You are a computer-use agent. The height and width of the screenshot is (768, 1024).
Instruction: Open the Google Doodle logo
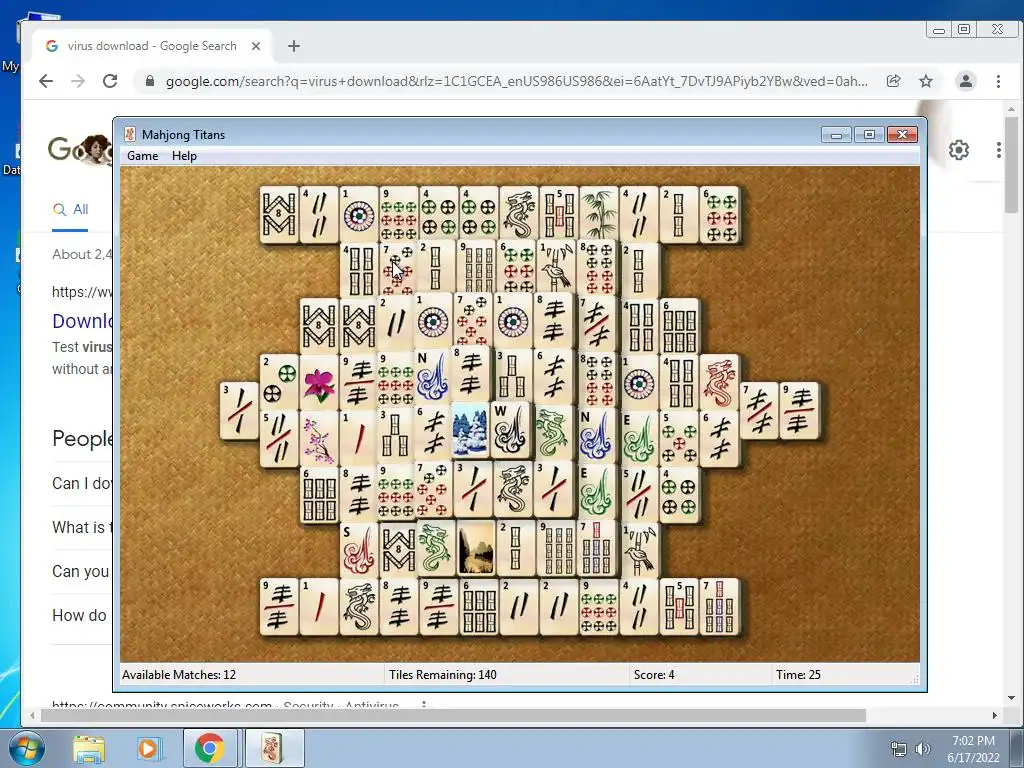(x=80, y=149)
